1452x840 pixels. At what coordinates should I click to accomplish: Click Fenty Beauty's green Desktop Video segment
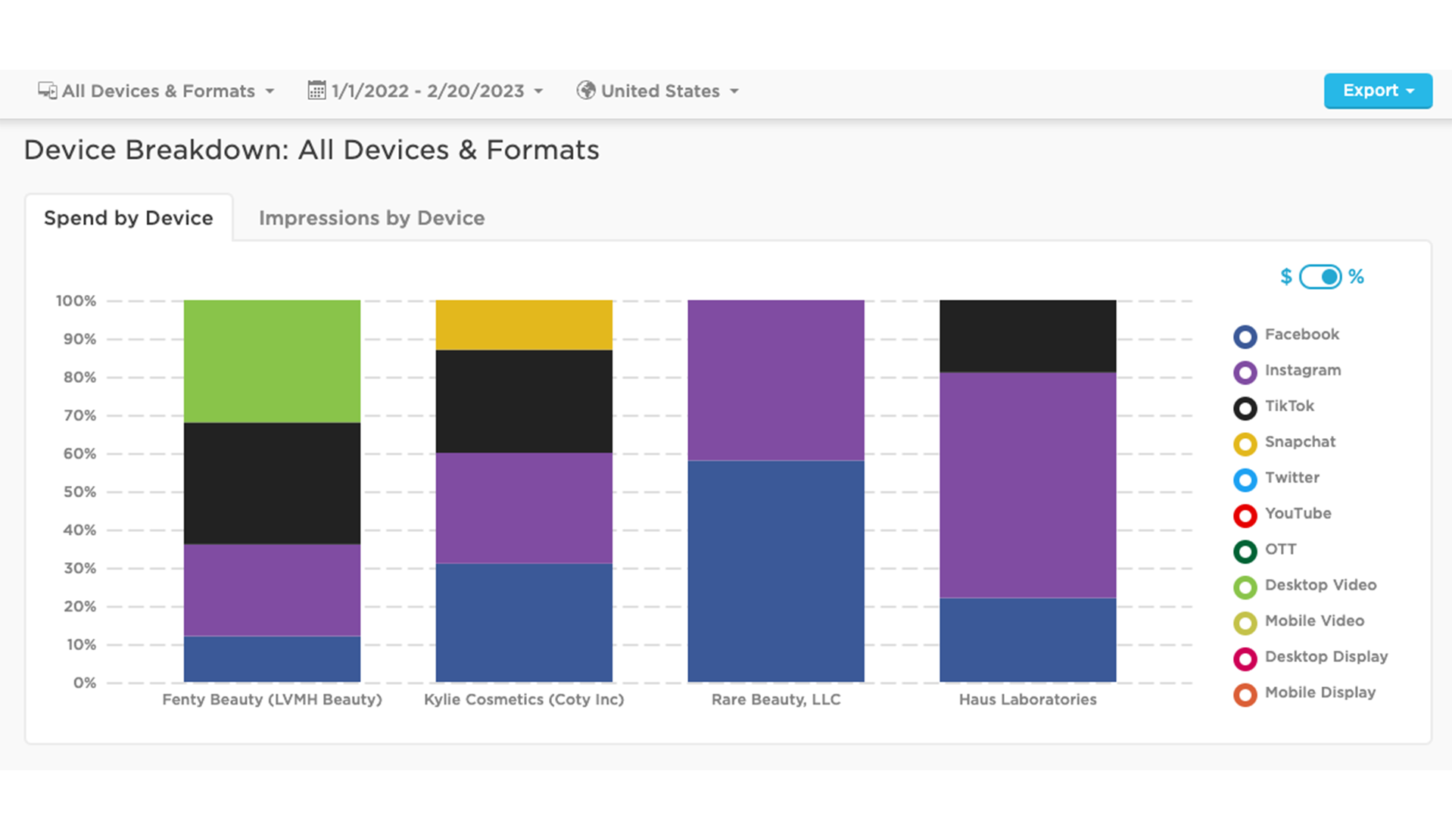point(272,361)
